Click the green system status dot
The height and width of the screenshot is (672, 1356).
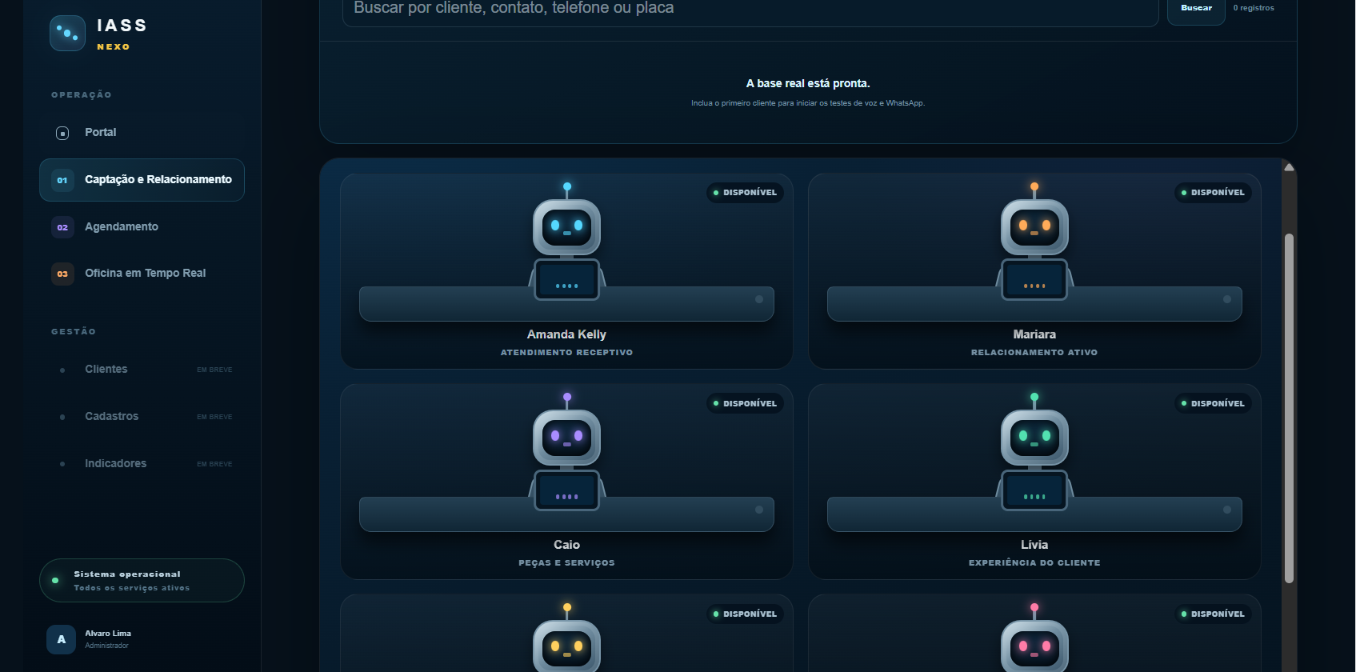(55, 580)
